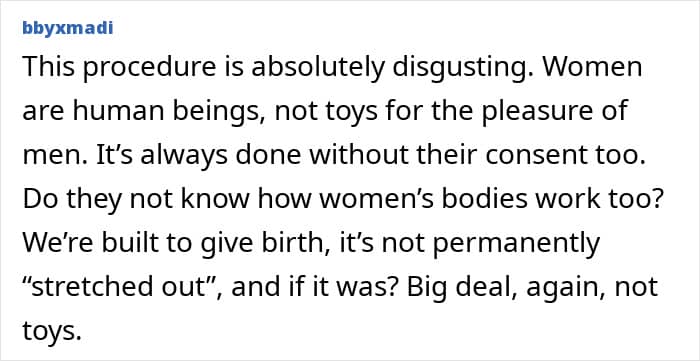The image size is (700, 361).
Task: Click the phrase "human beings" in the comment
Action: click(170, 111)
